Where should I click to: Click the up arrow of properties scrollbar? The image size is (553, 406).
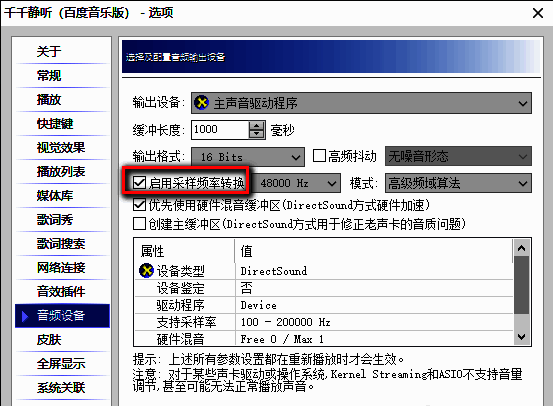coord(521,248)
